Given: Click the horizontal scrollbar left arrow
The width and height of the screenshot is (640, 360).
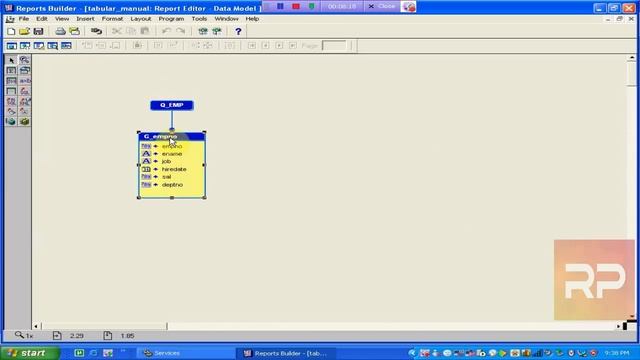Looking at the screenshot, I should (36, 326).
